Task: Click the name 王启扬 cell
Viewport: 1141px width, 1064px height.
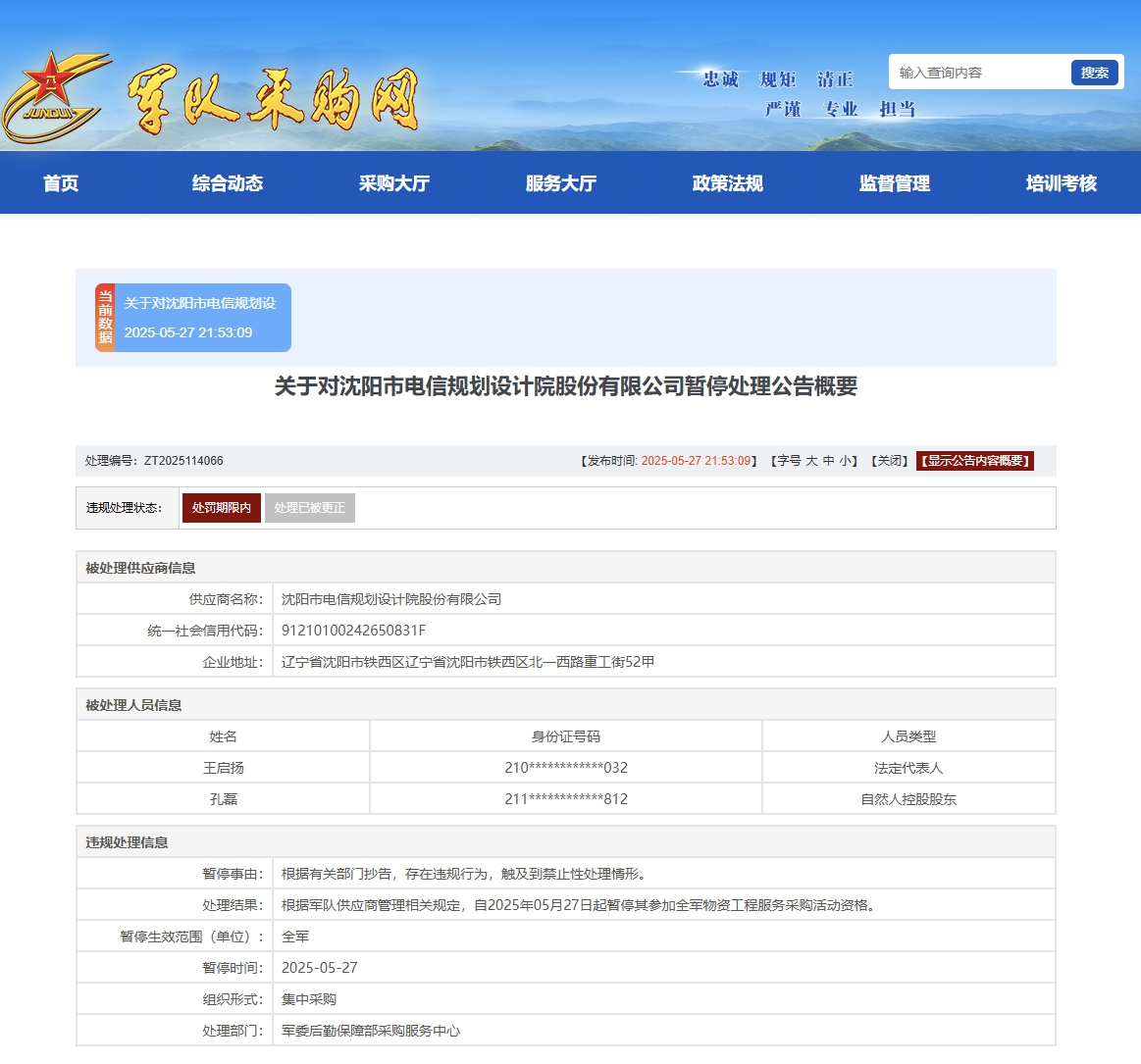Action: [224, 768]
